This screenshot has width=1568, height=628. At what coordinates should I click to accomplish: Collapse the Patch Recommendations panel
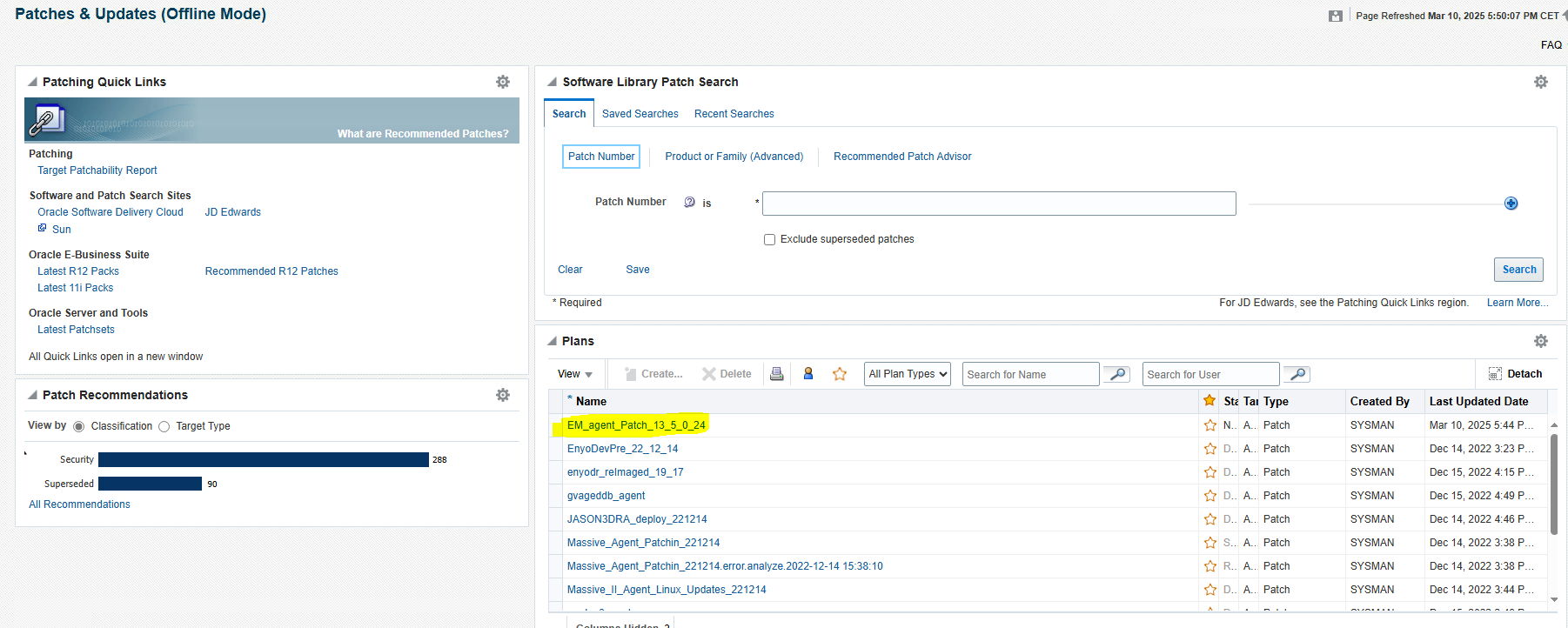pyautogui.click(x=33, y=395)
